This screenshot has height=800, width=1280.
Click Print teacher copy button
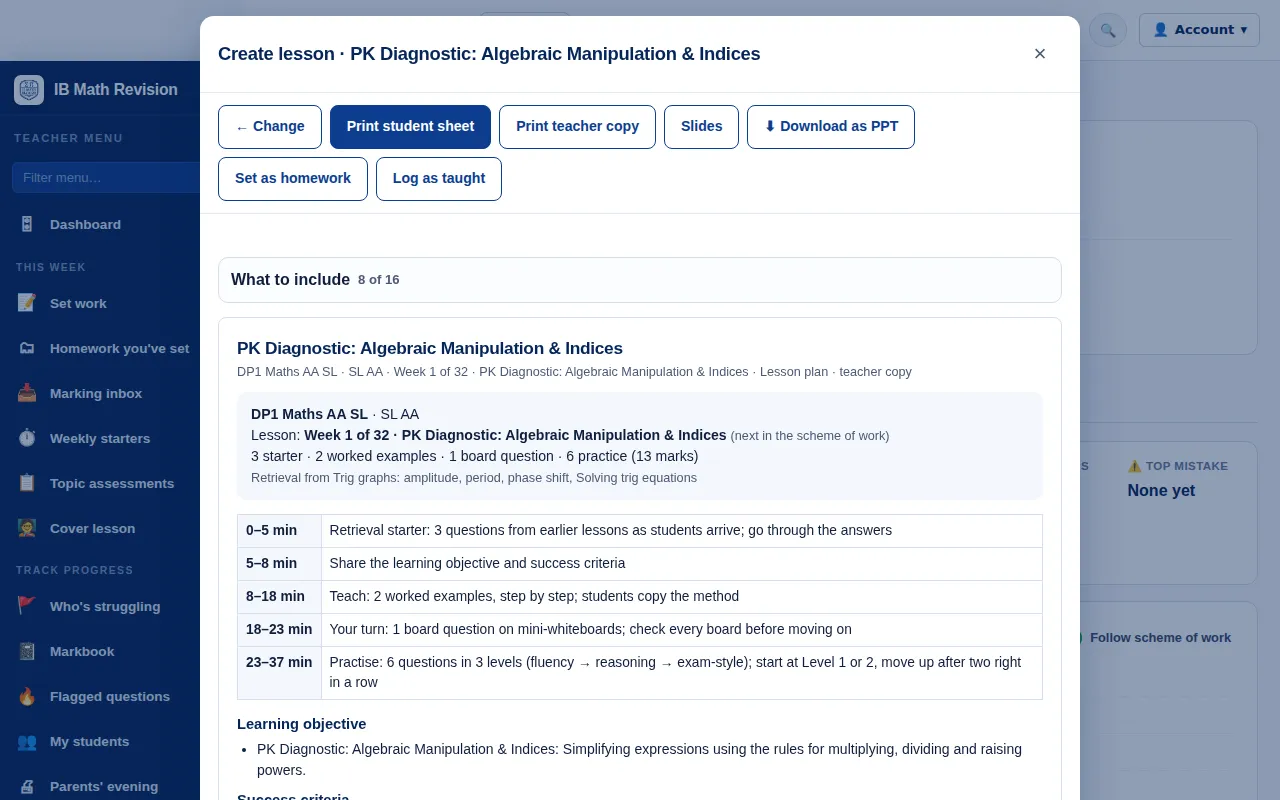point(577,127)
